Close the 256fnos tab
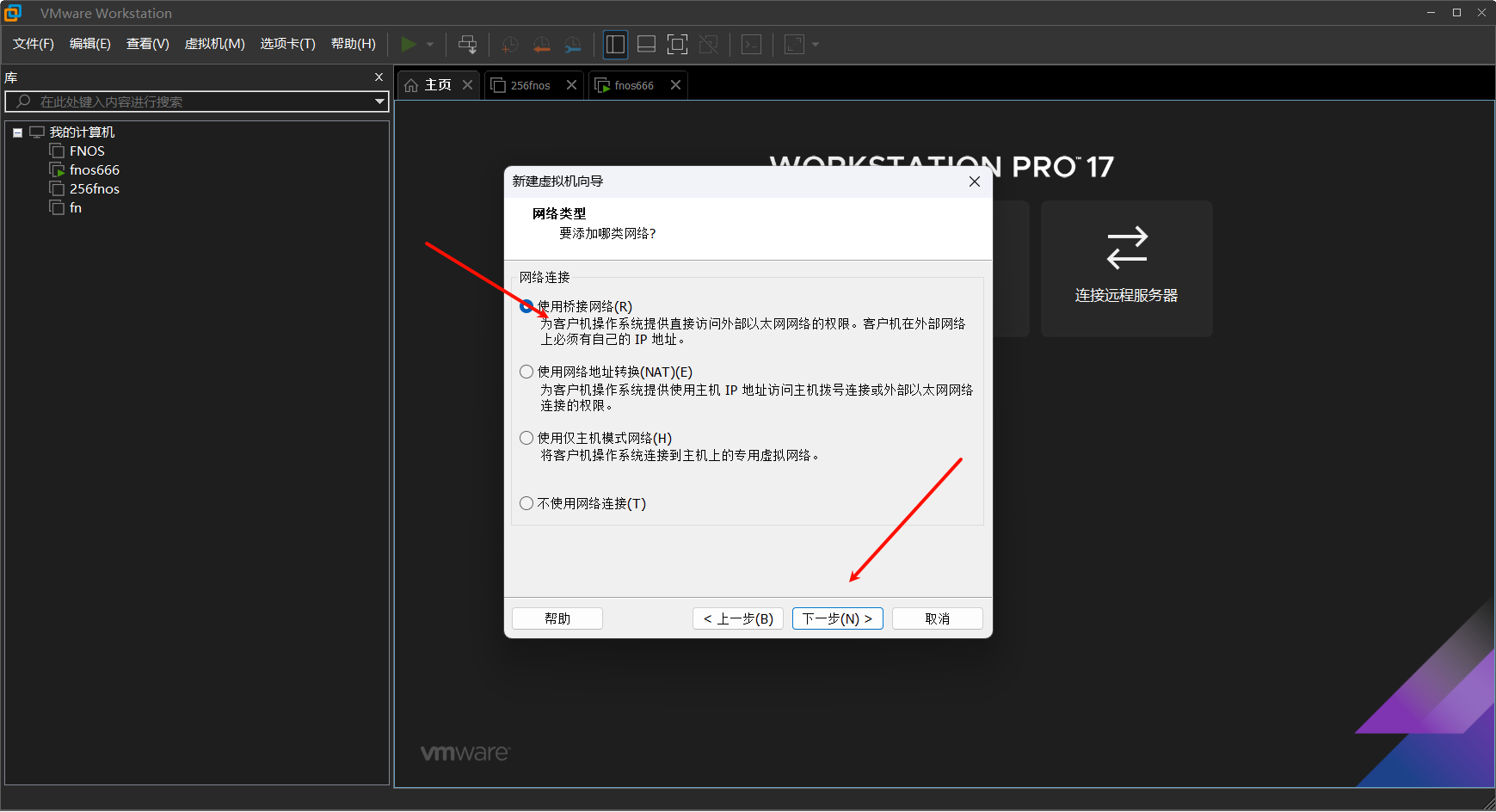 571,84
